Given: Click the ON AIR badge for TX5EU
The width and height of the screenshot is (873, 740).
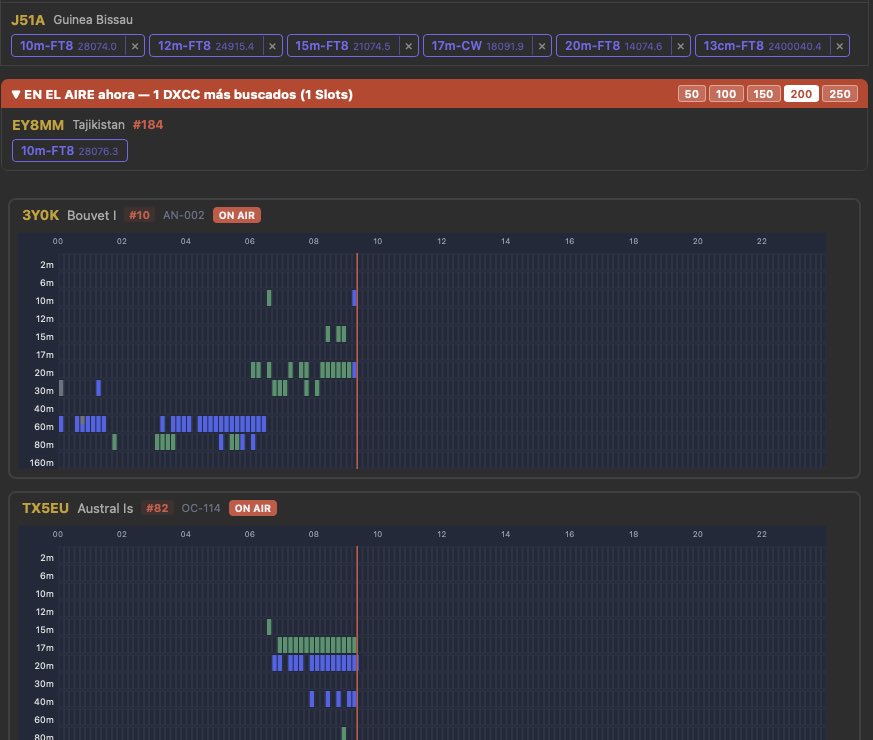Looking at the screenshot, I should click(253, 508).
